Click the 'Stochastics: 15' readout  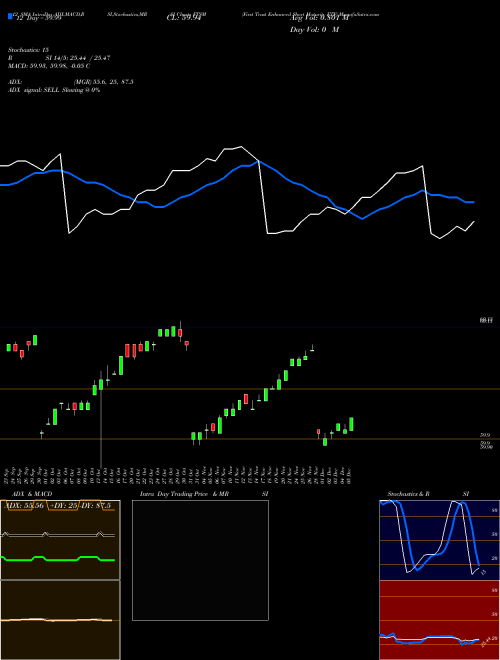pyautogui.click(x=28, y=50)
